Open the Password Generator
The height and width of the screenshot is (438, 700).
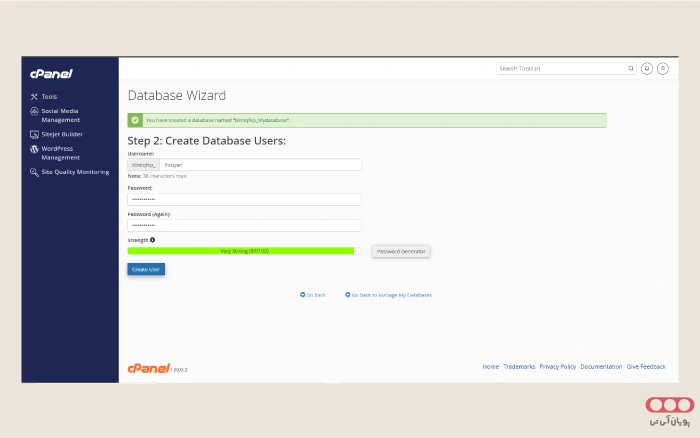[x=401, y=251]
